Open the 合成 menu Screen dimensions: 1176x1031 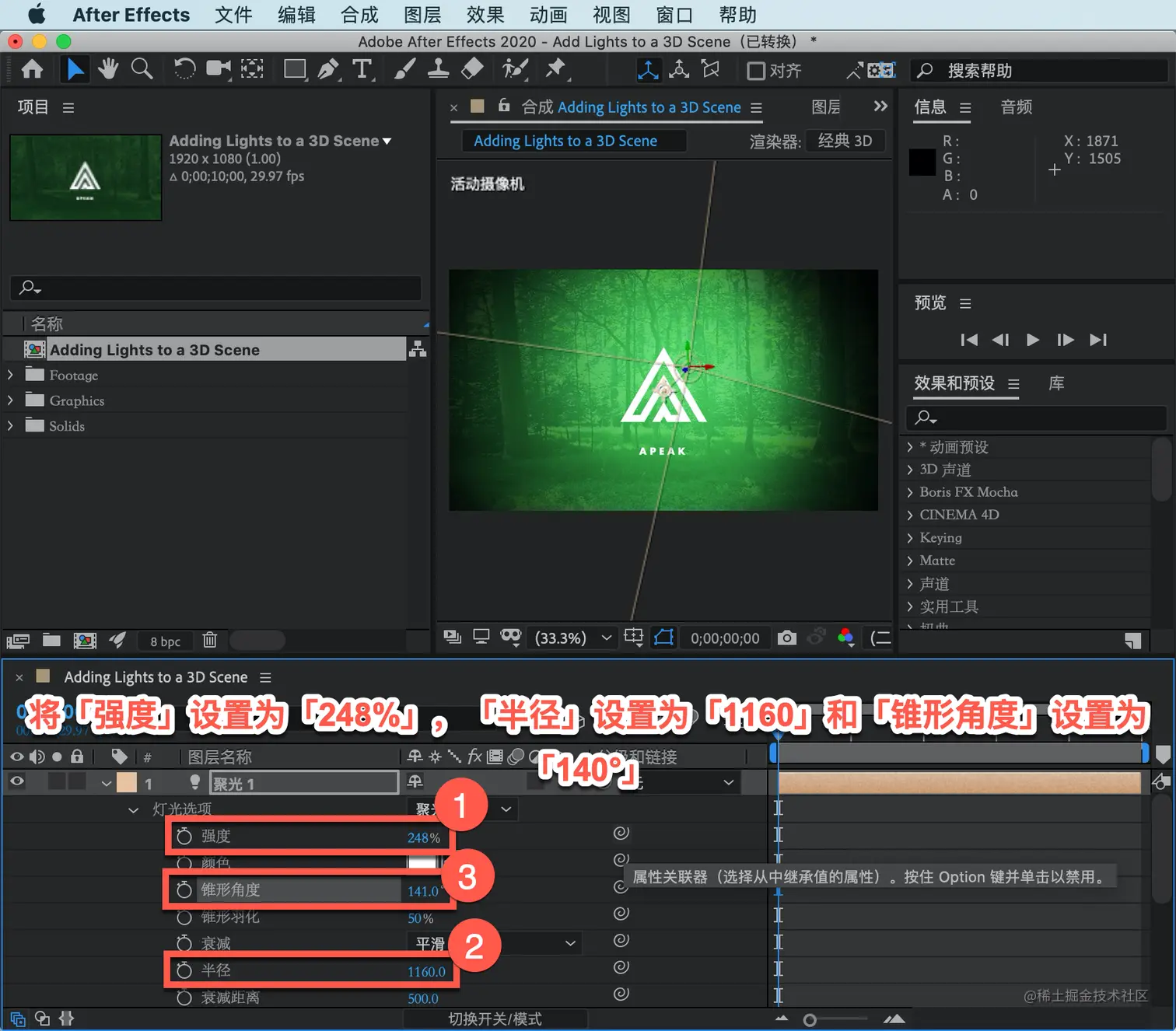359,15
